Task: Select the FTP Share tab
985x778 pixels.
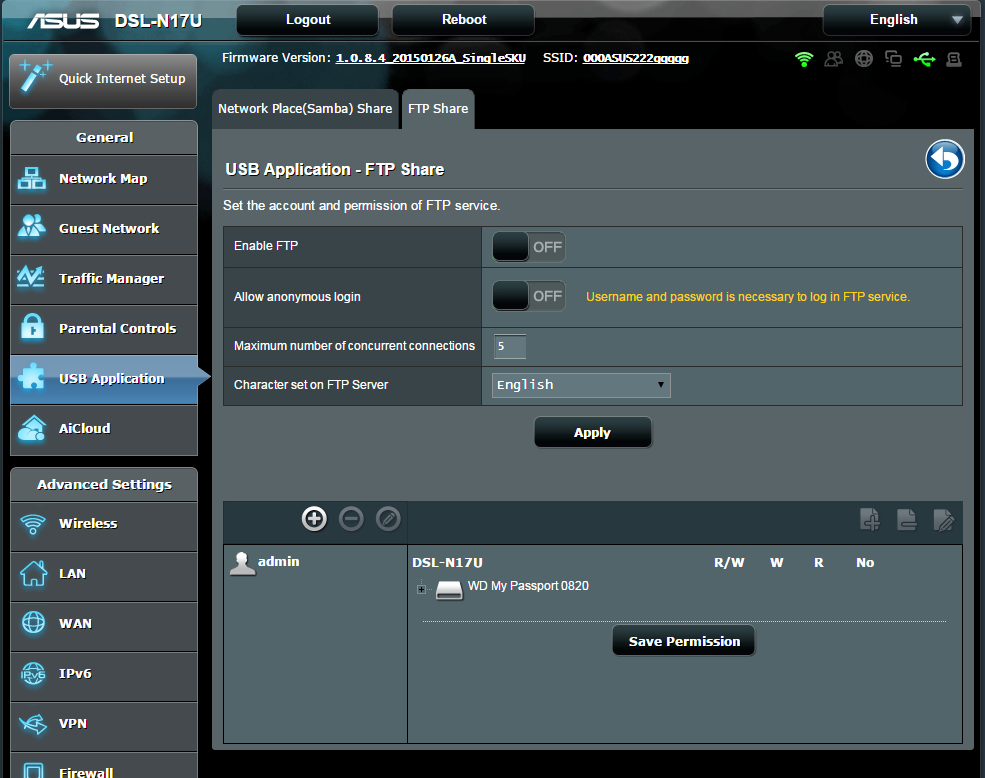Action: (438, 109)
